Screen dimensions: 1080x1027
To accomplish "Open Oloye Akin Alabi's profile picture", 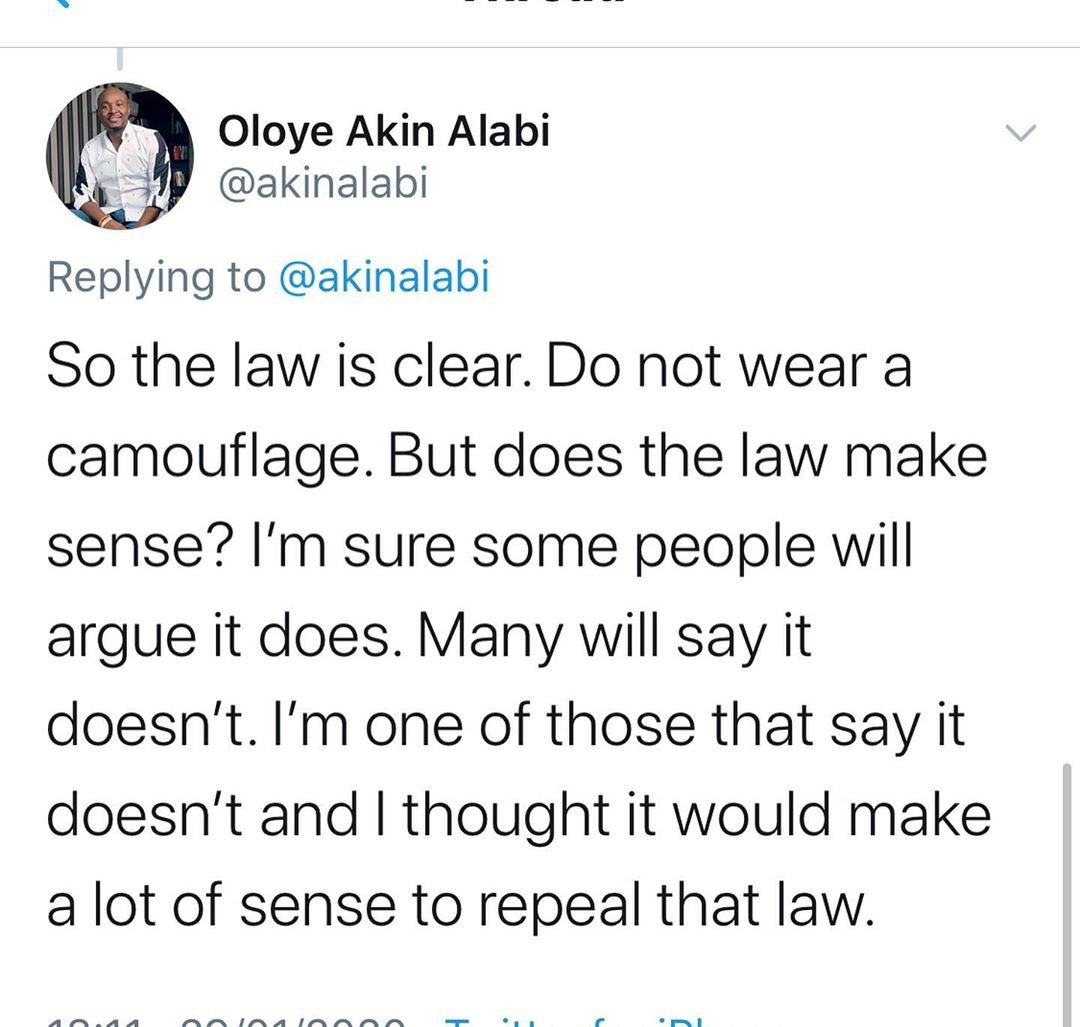I will point(120,156).
